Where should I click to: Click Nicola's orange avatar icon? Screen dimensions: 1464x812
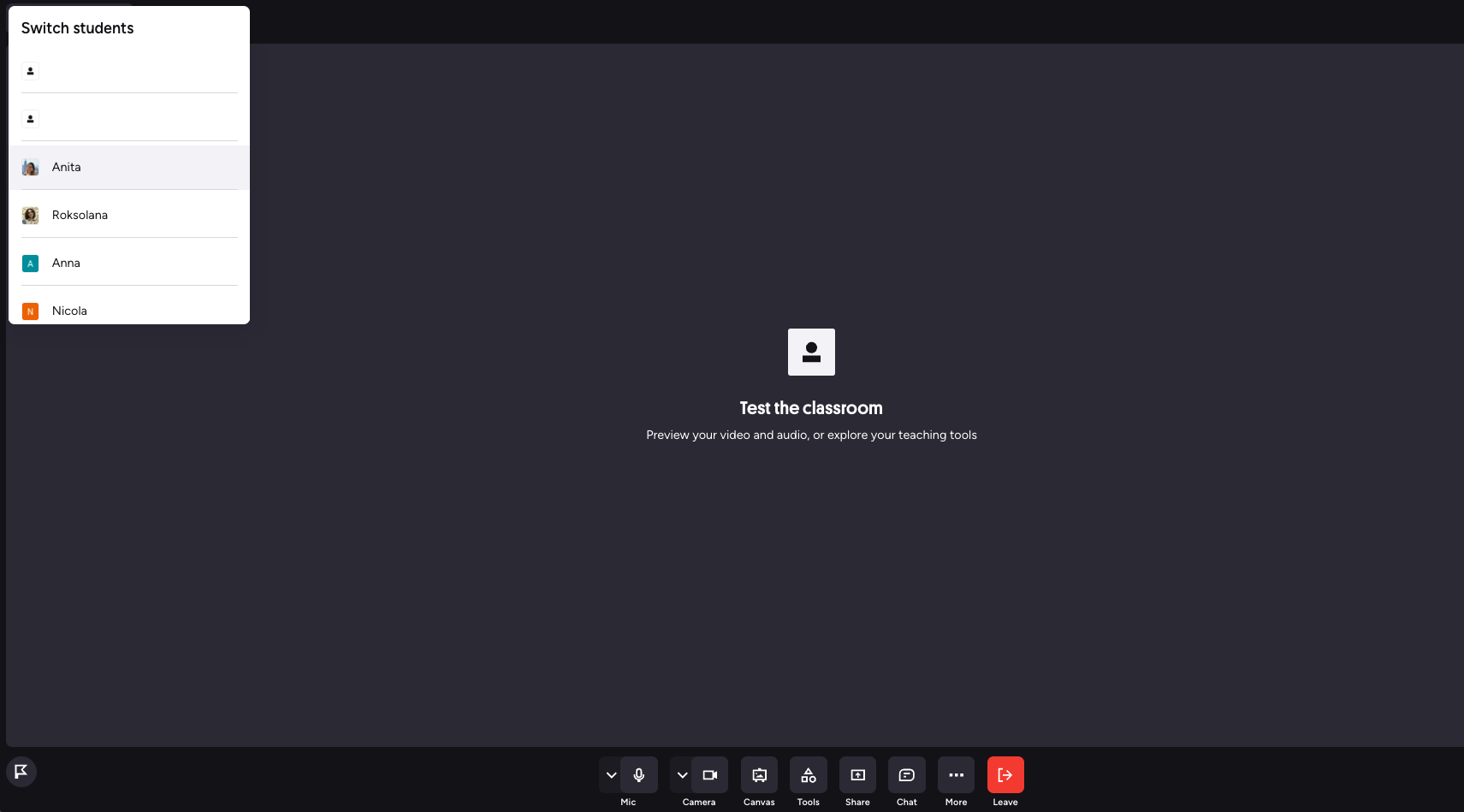pyautogui.click(x=31, y=311)
